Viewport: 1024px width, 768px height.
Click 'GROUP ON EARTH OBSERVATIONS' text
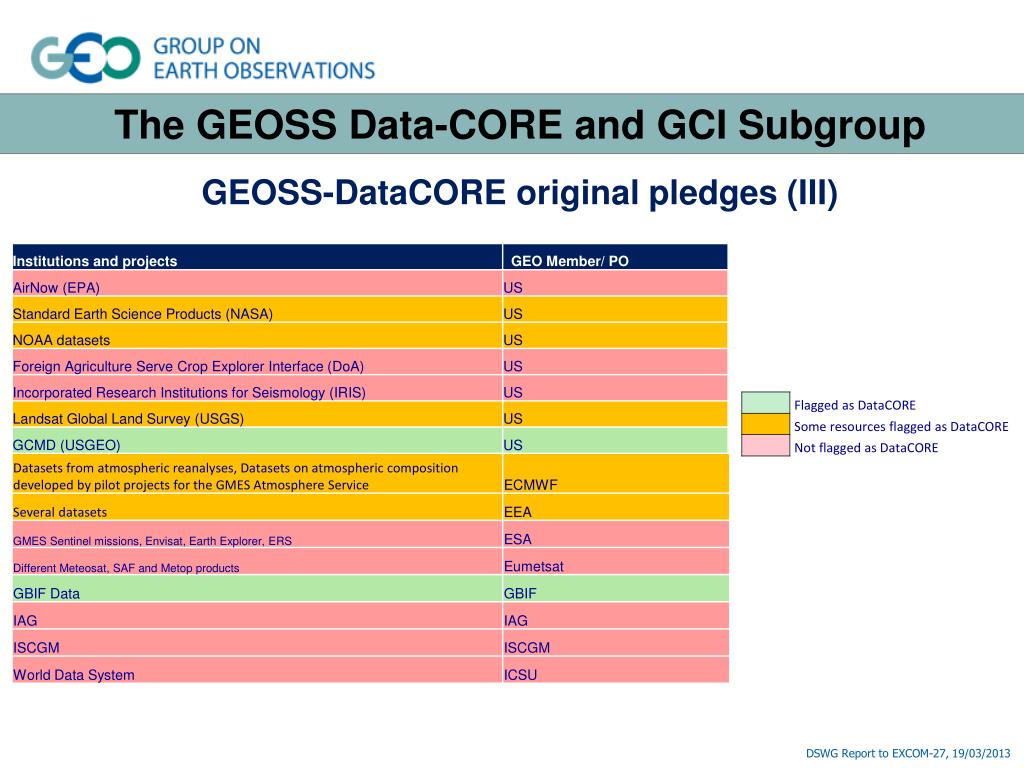(264, 58)
